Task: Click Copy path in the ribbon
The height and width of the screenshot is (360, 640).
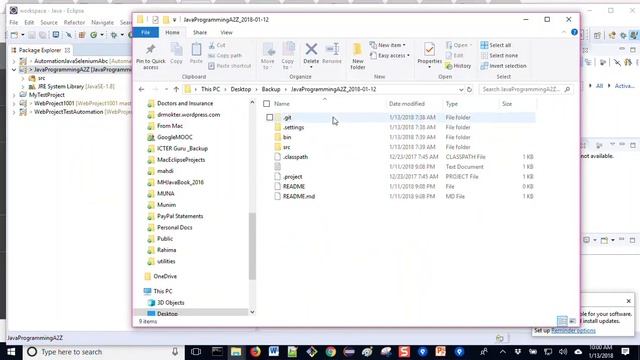Action: 225,56
